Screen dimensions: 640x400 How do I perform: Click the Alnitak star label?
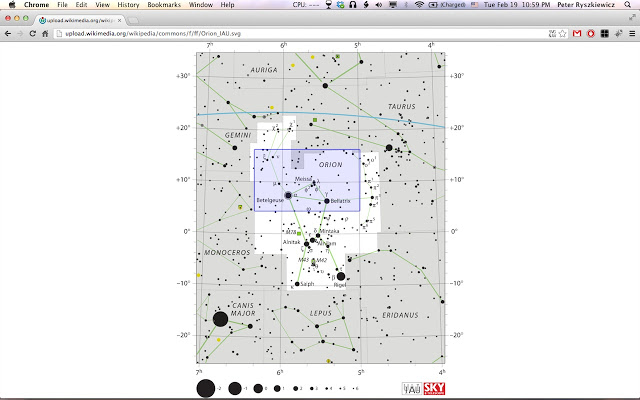point(291,242)
